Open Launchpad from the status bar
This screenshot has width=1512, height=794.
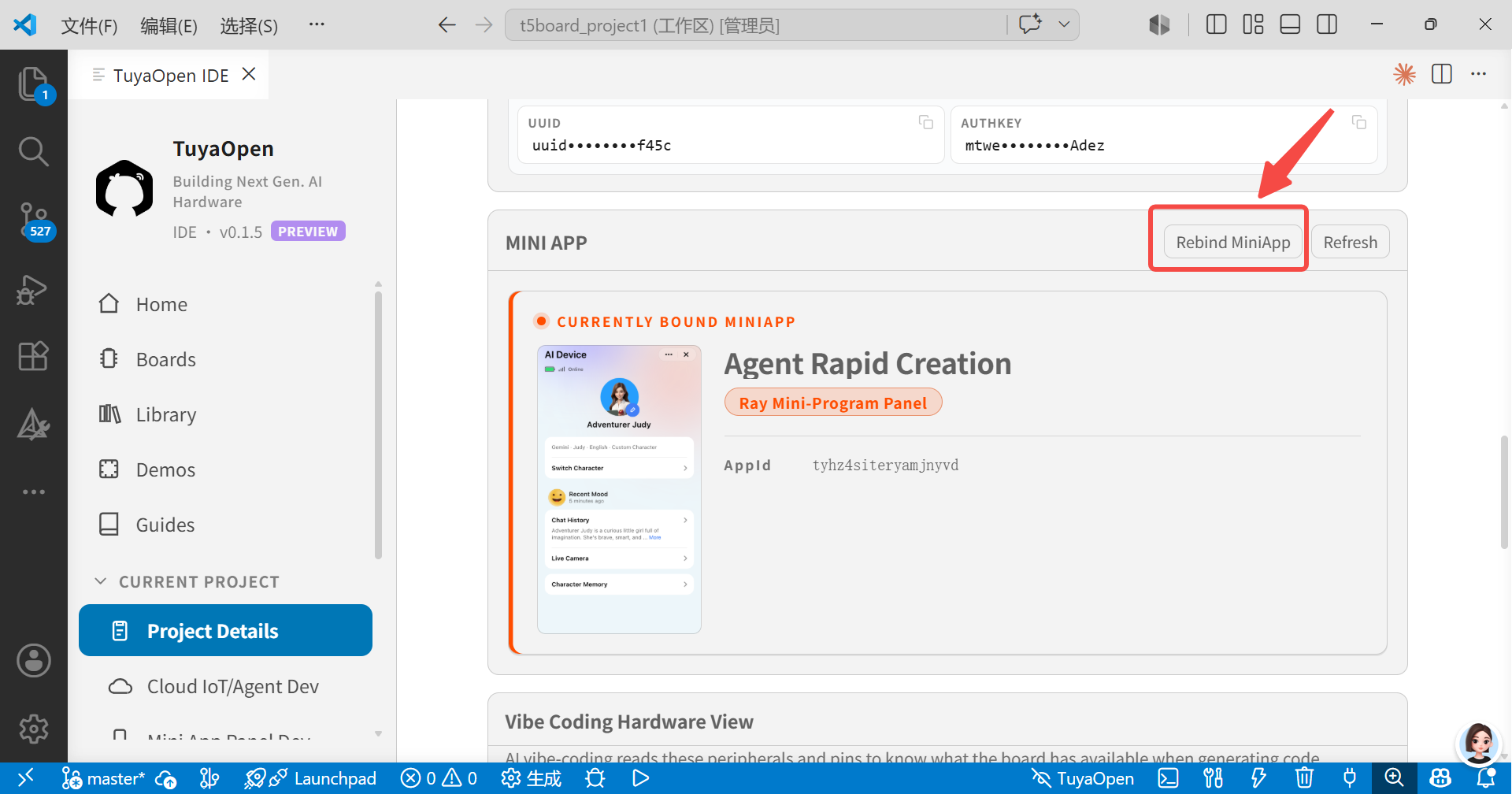coord(310,778)
